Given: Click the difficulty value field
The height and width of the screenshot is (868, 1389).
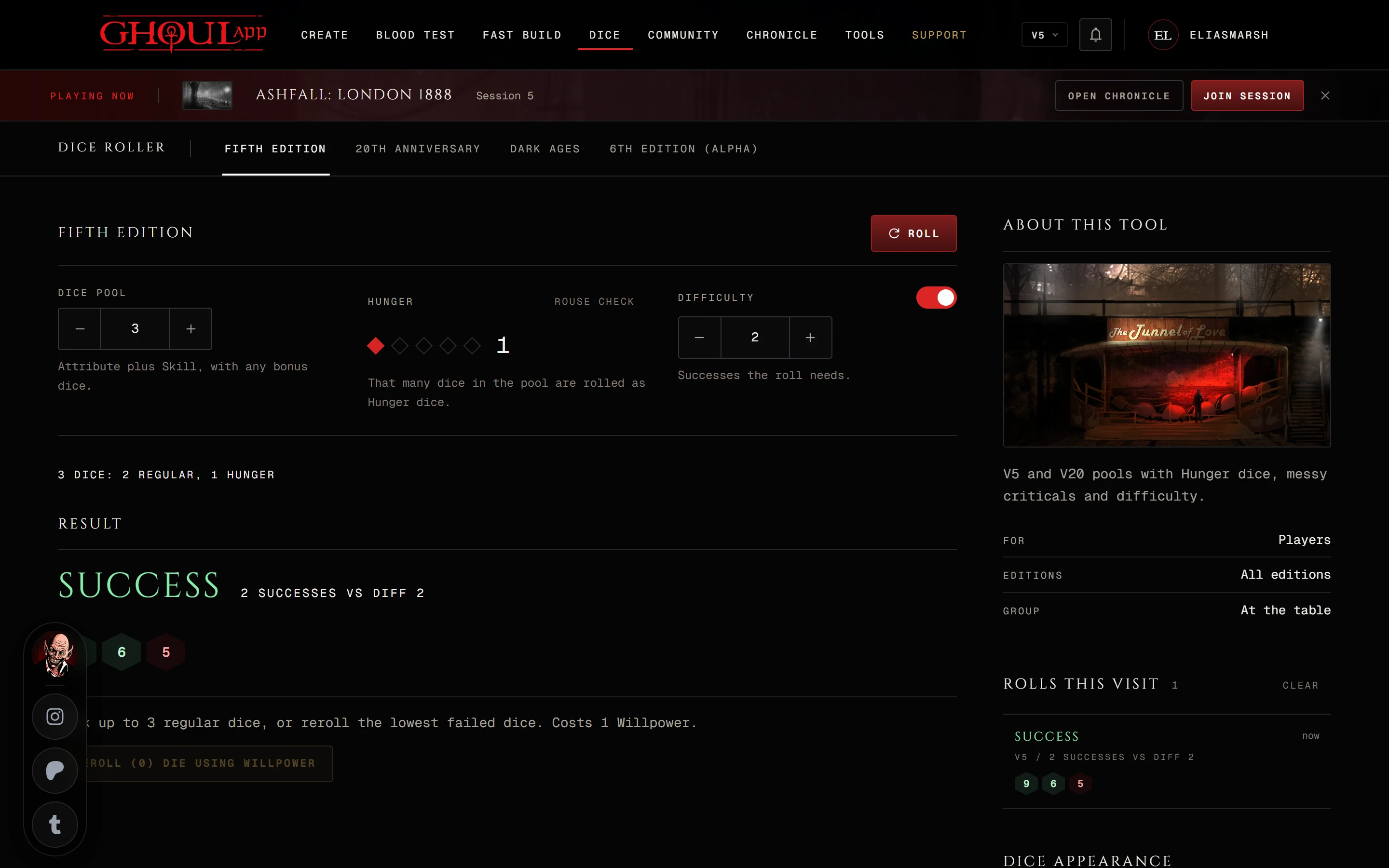Looking at the screenshot, I should pyautogui.click(x=755, y=338).
